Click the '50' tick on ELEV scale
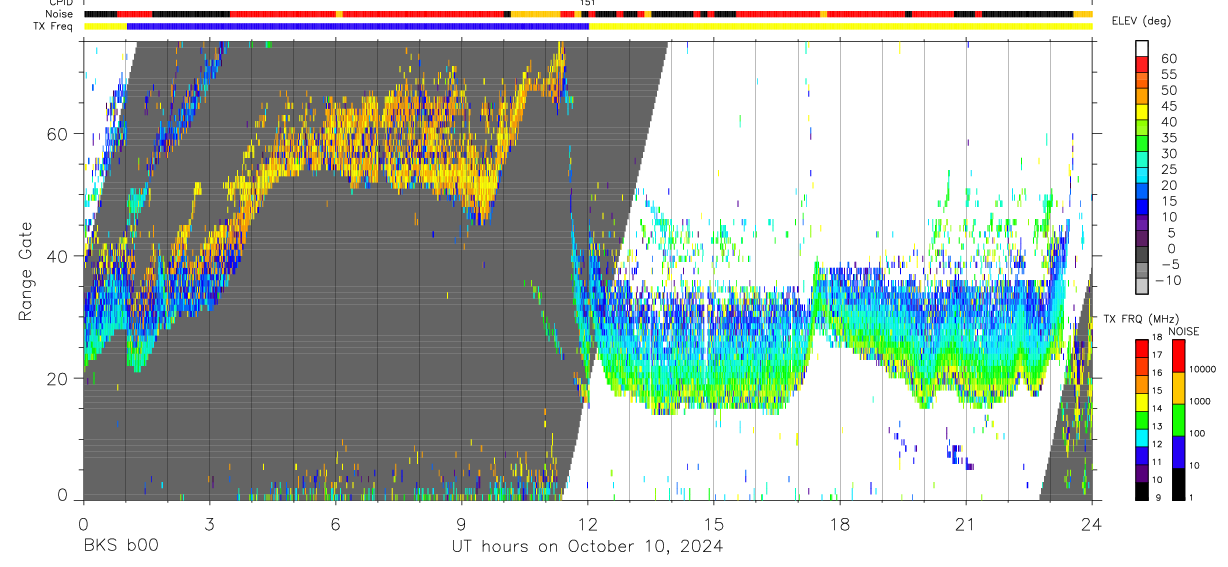Viewport: 1228px width, 567px height. [1168, 90]
